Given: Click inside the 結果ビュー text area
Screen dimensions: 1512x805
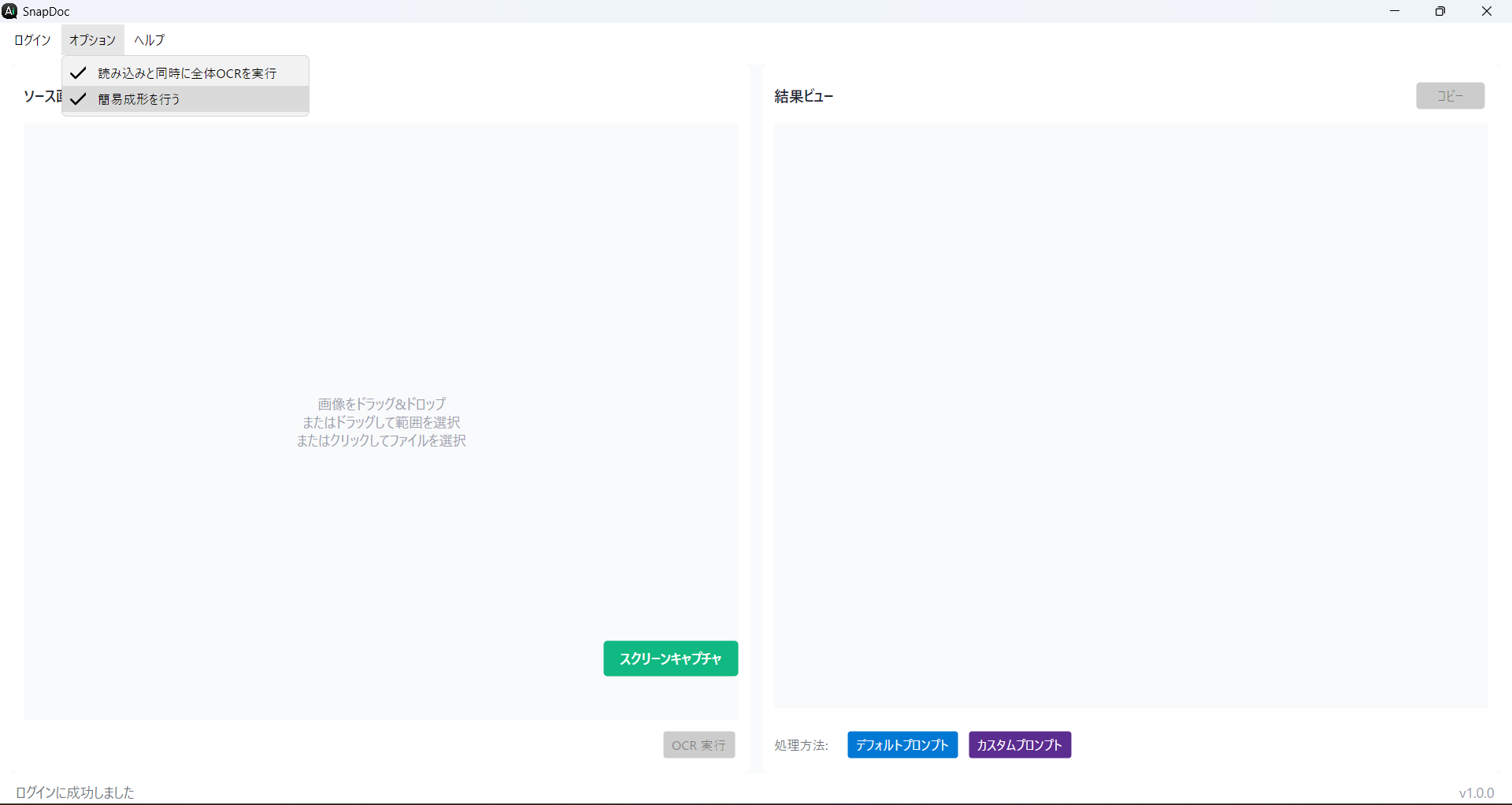Looking at the screenshot, I should pos(1130,415).
